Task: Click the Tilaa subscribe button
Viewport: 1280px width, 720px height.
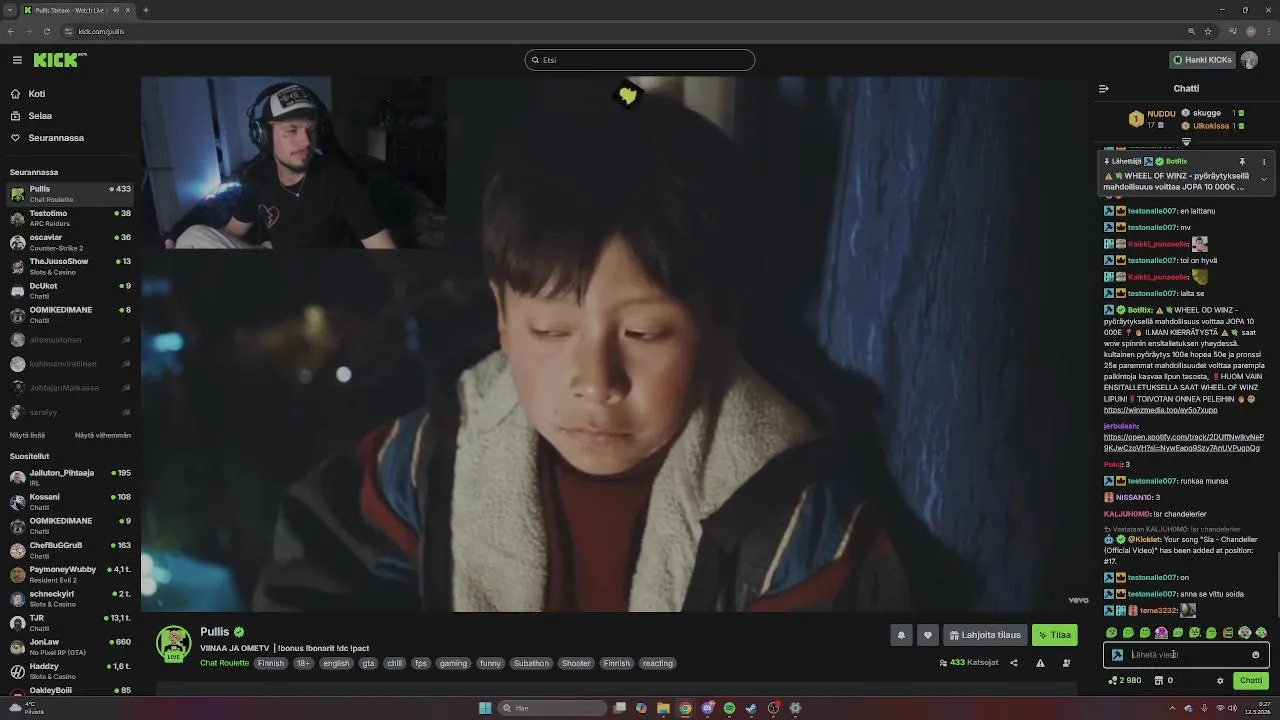Action: tap(1054, 635)
